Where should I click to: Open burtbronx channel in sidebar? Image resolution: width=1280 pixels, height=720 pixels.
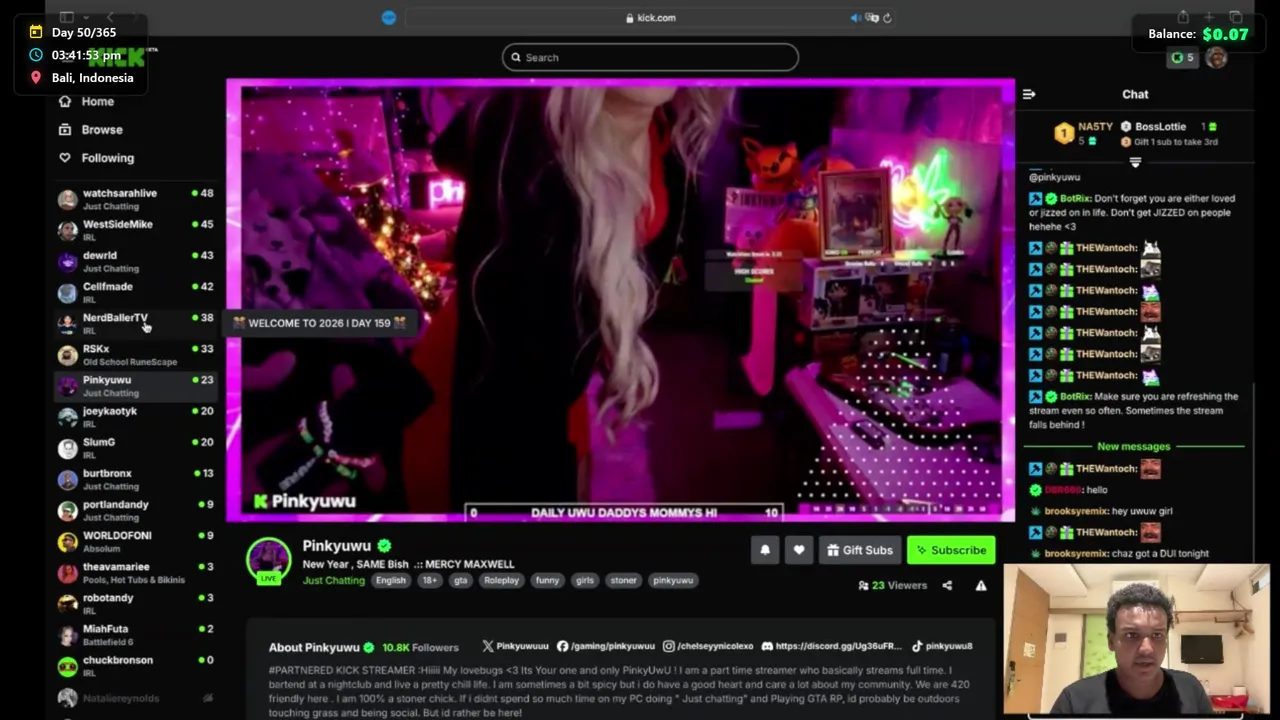pos(135,479)
